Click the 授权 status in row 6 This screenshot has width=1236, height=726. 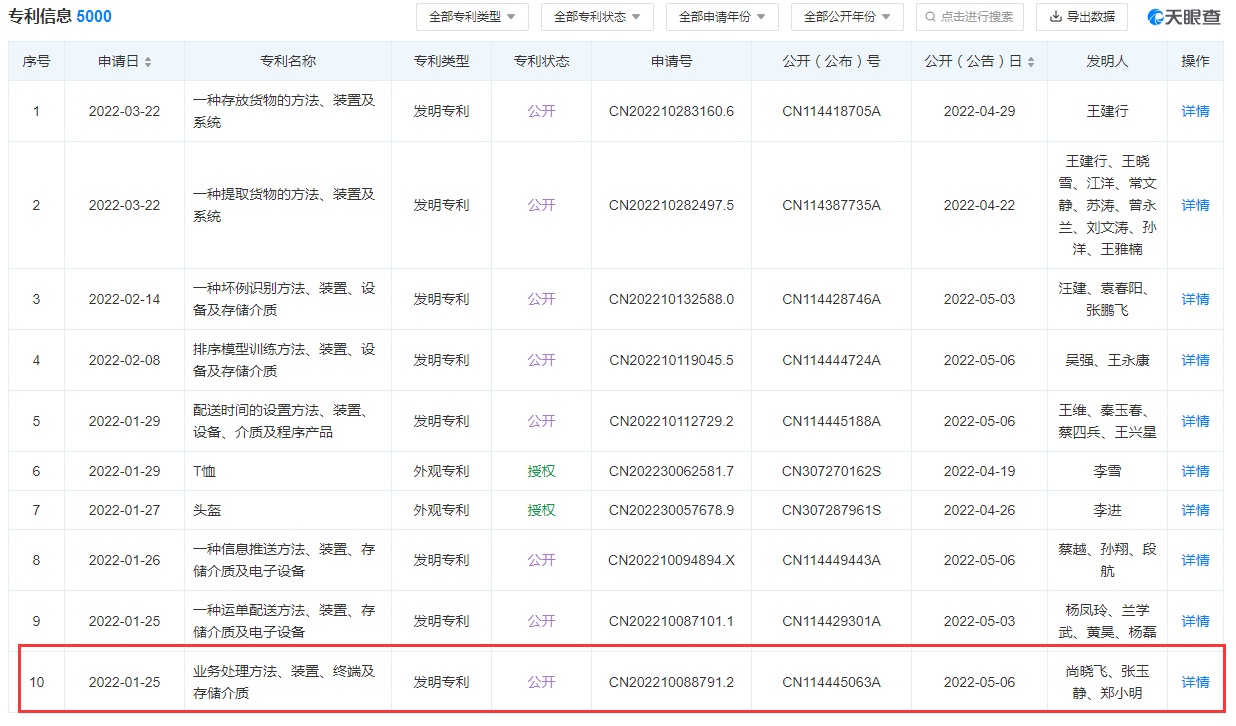pyautogui.click(x=541, y=471)
